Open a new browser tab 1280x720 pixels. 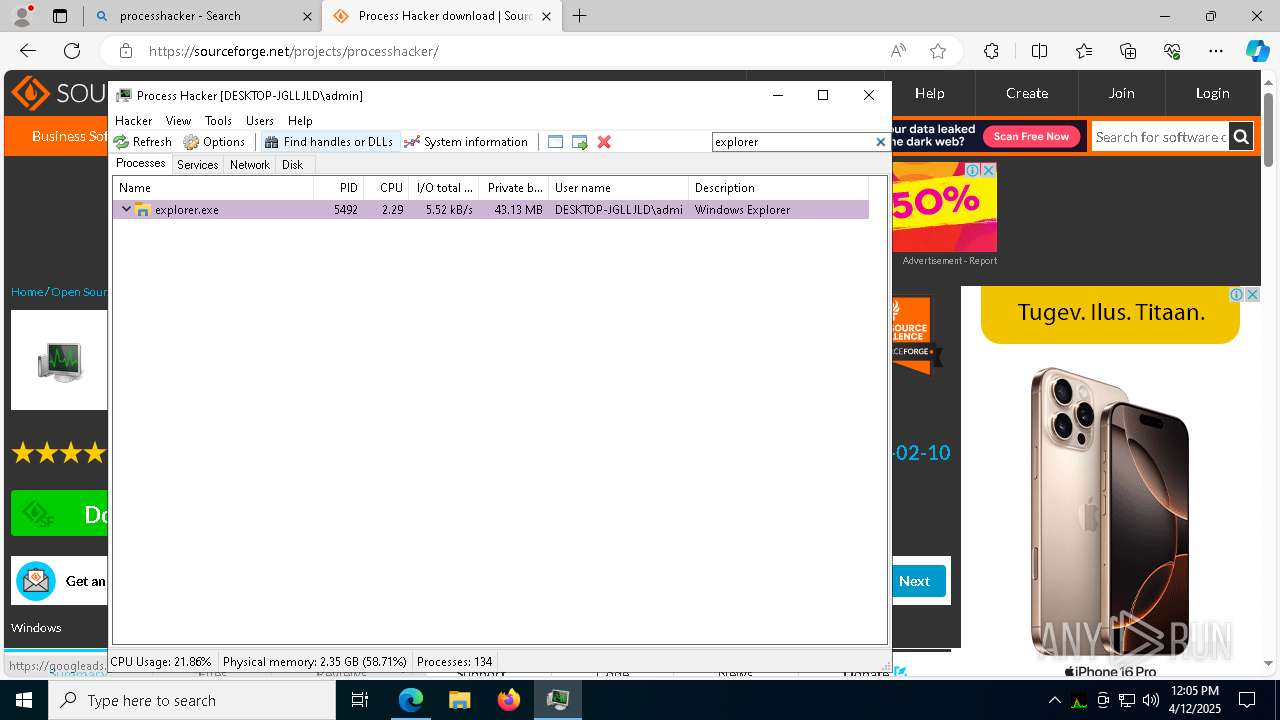[x=580, y=16]
